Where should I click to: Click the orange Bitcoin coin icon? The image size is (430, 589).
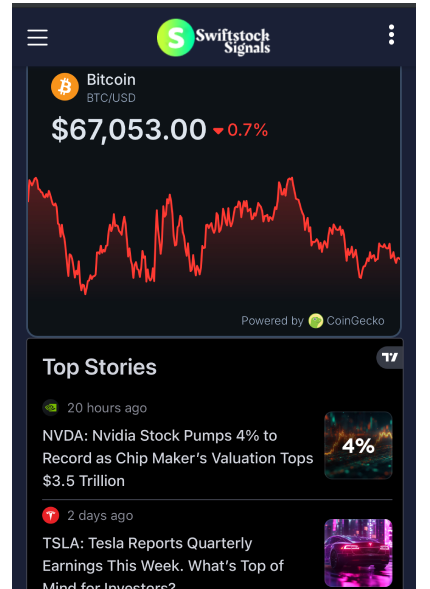click(65, 87)
